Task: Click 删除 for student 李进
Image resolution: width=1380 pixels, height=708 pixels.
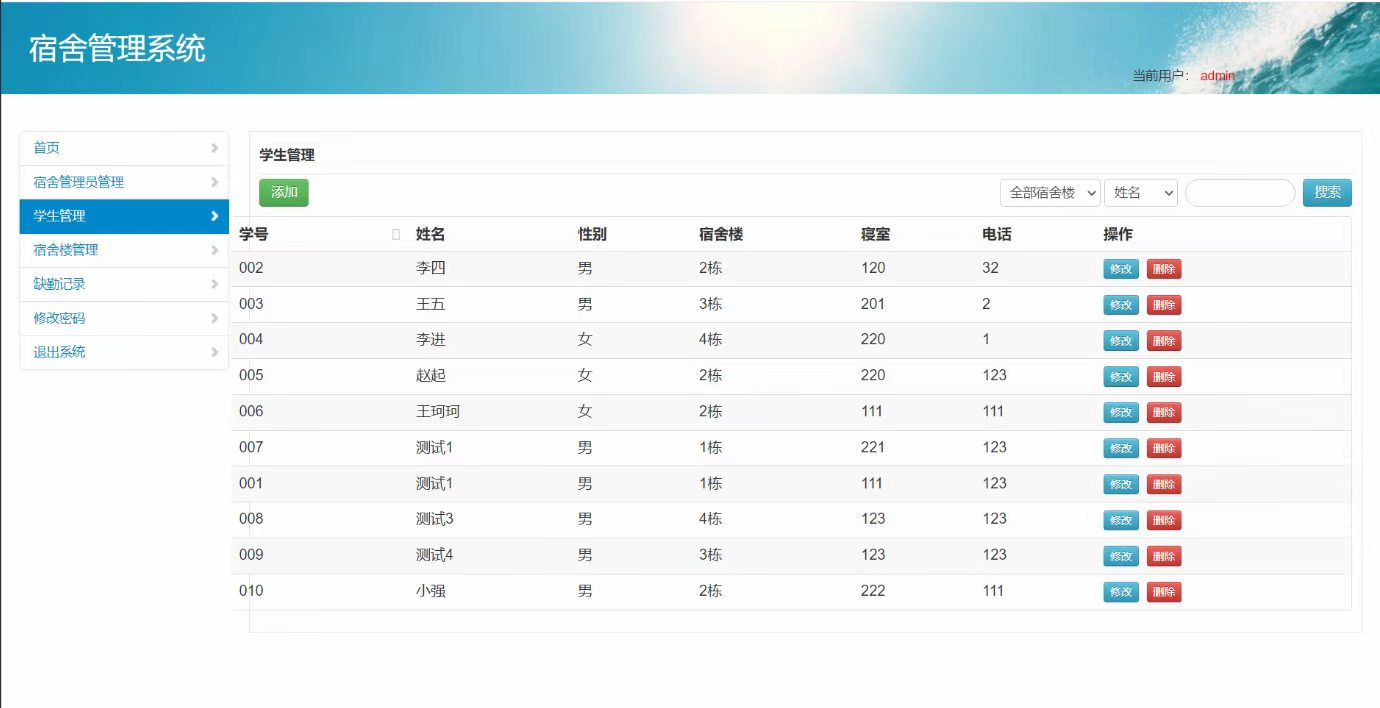Action: click(x=1163, y=341)
